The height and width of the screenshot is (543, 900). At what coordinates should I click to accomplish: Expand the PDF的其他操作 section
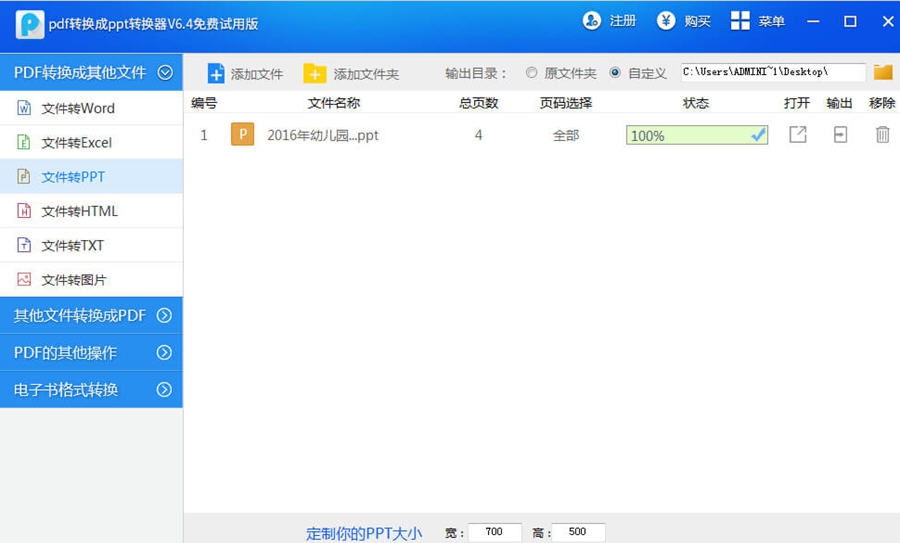(165, 353)
